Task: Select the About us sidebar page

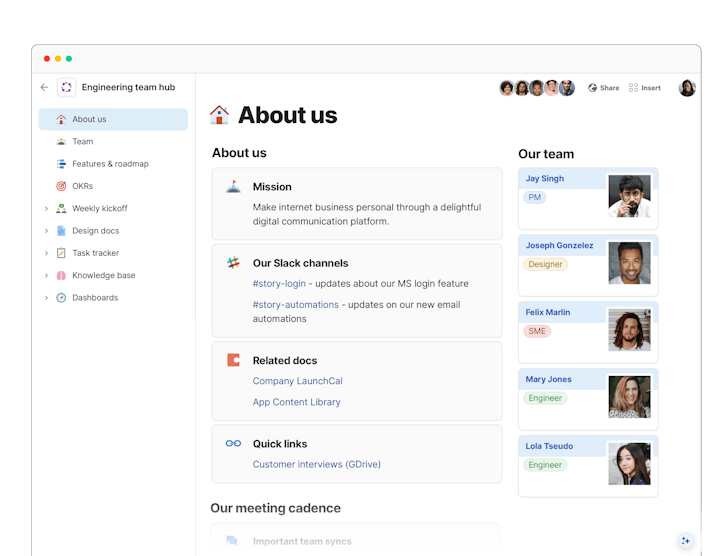Action: click(x=89, y=120)
